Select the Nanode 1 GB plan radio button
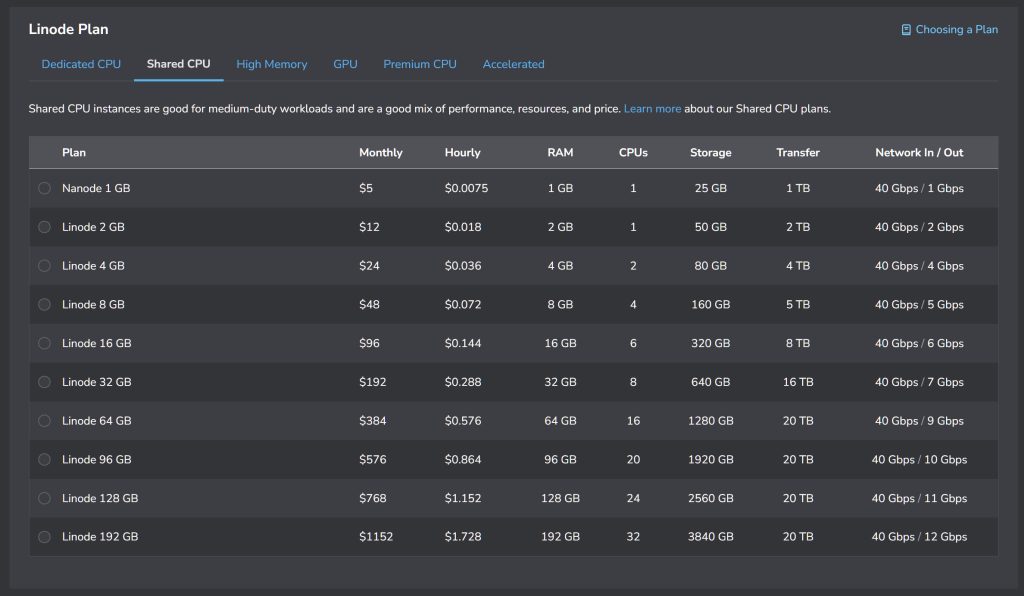1024x596 pixels. click(44, 188)
